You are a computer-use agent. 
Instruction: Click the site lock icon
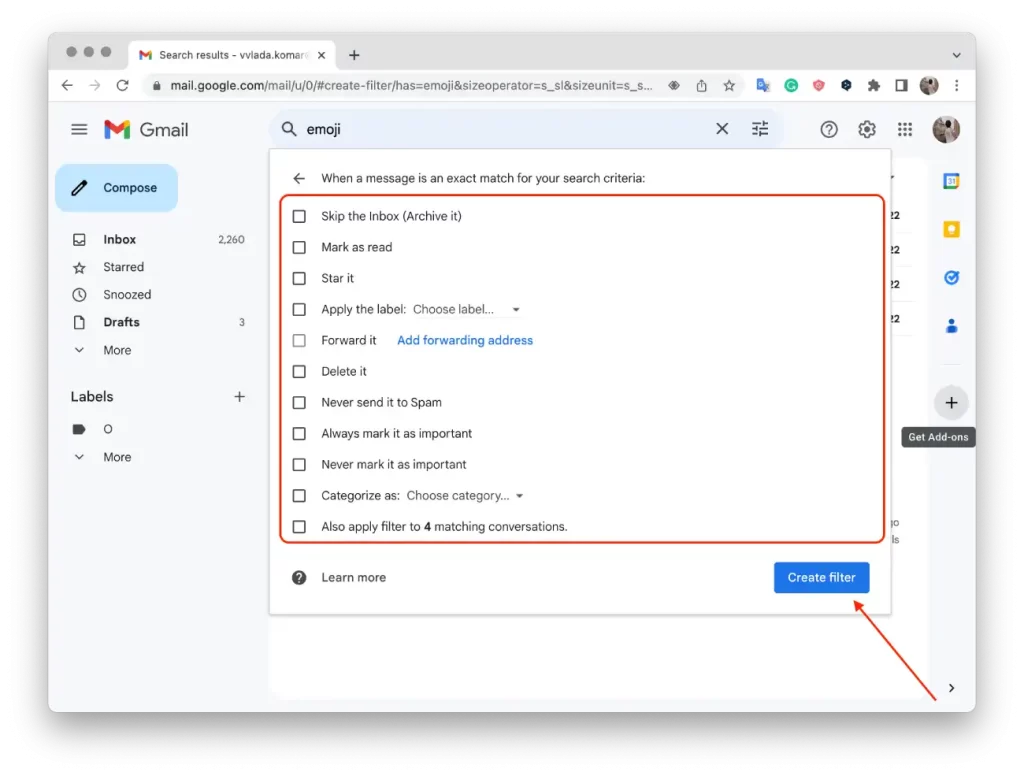click(x=156, y=86)
